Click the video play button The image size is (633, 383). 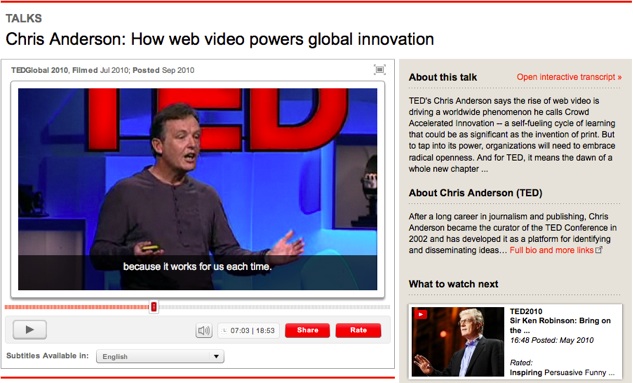30,330
